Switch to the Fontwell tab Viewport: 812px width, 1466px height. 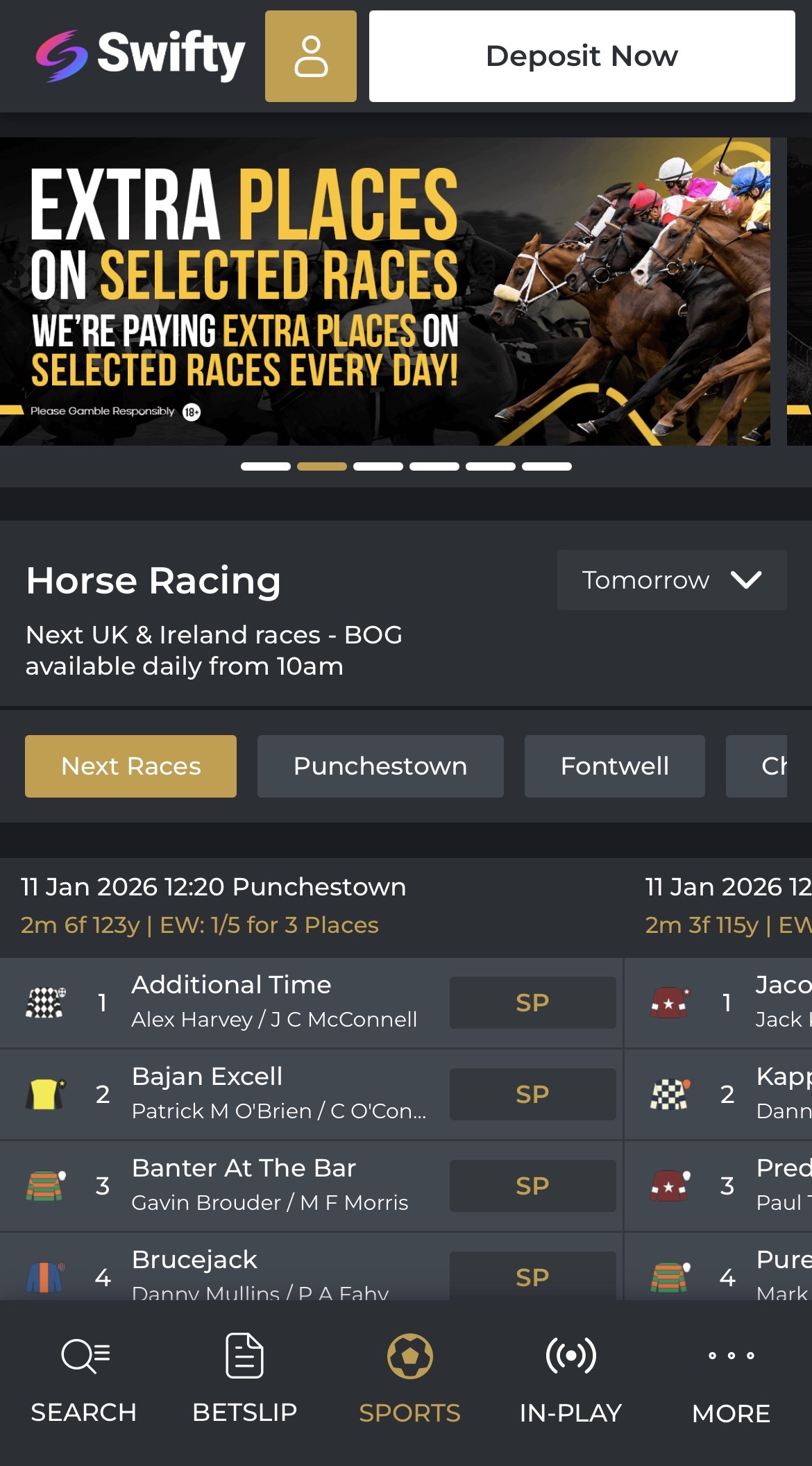click(x=614, y=766)
